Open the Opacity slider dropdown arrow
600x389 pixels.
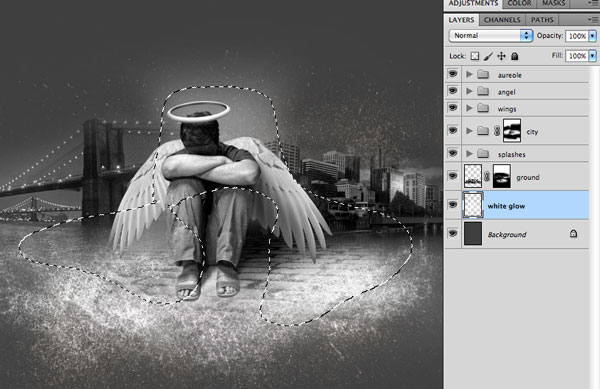pos(592,36)
